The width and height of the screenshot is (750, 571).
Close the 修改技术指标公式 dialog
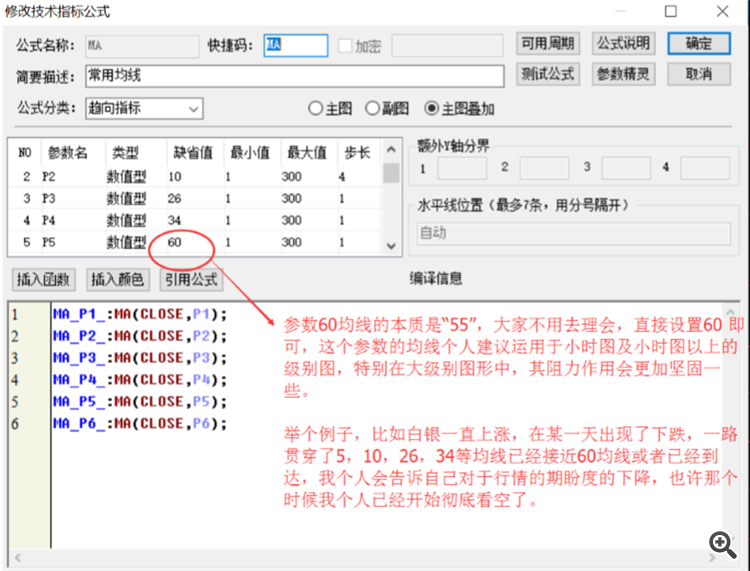tap(723, 11)
